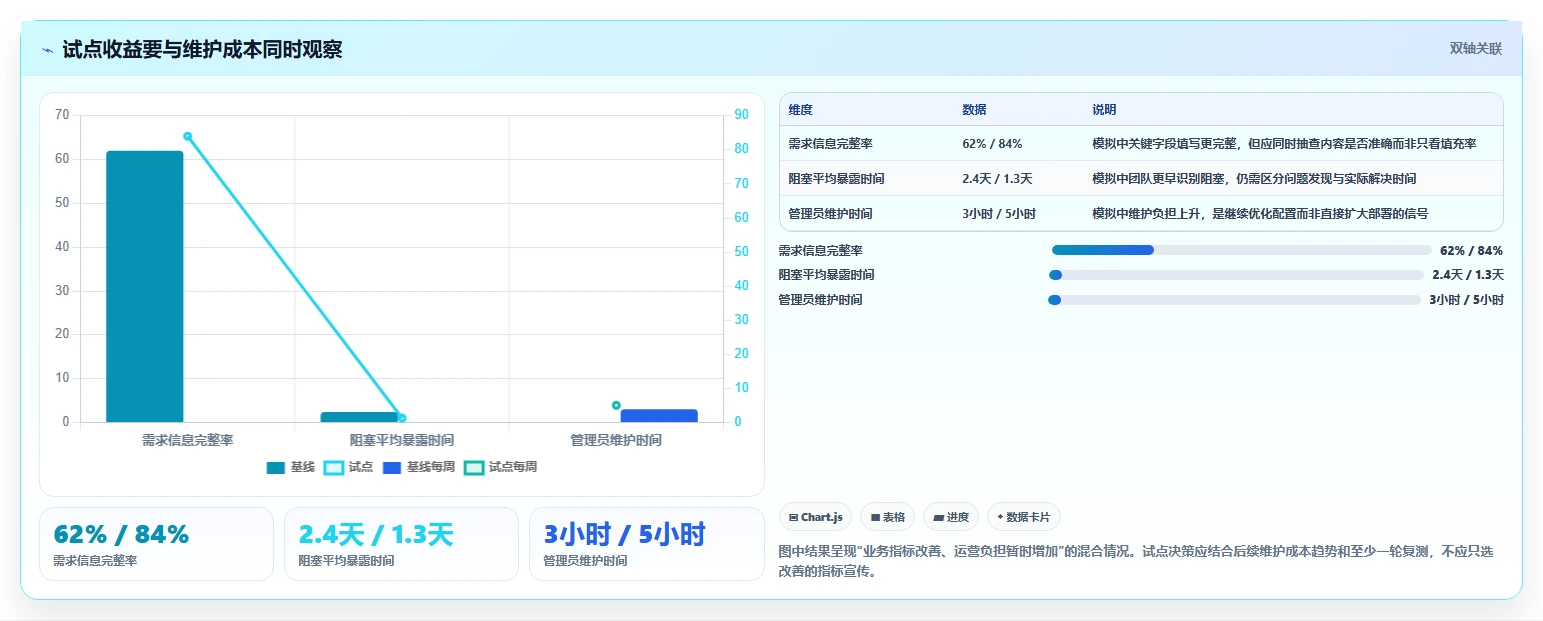Click the title 试点收益要与维护成本同时观察

(x=202, y=49)
